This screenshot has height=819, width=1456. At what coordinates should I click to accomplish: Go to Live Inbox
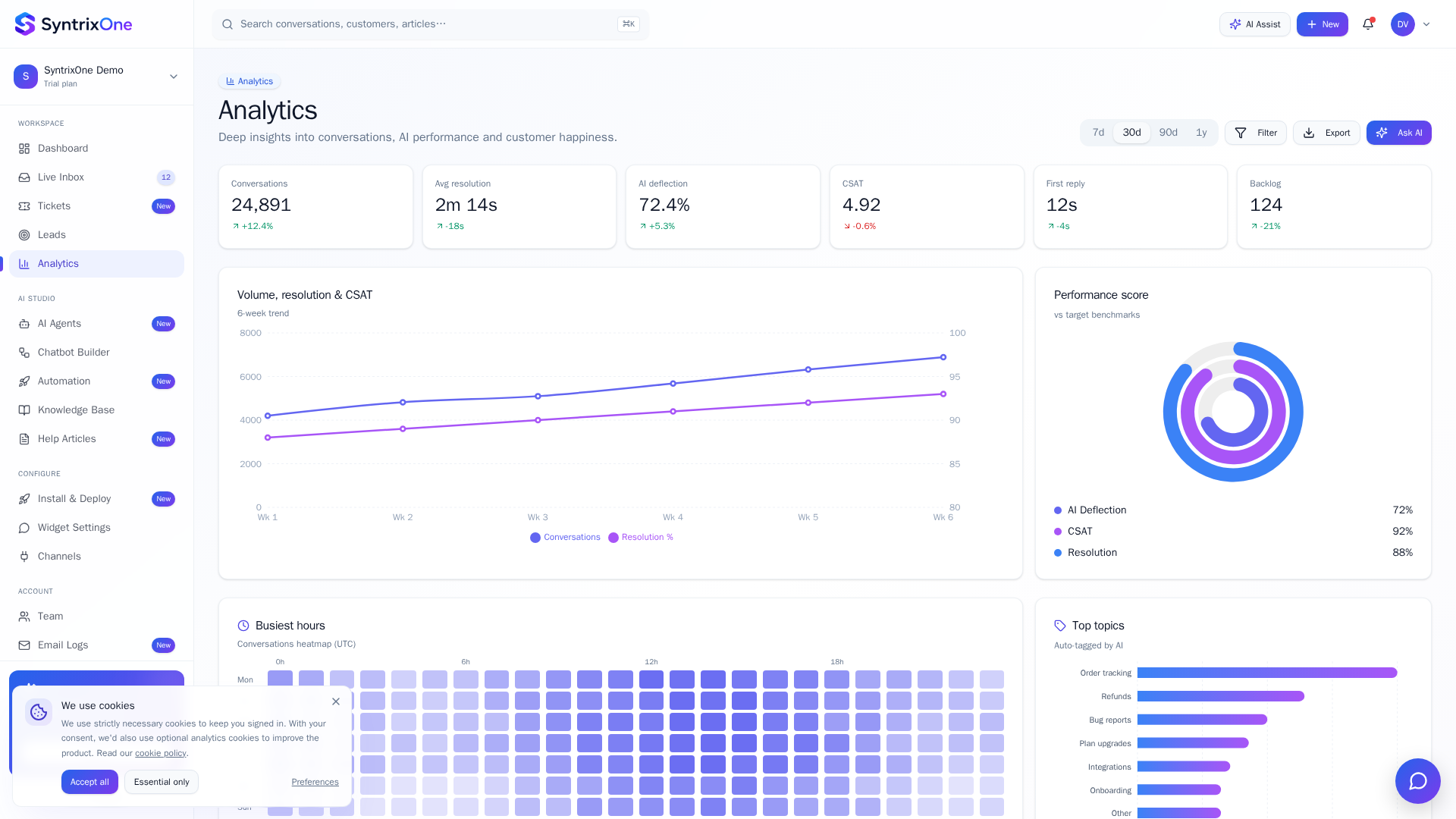(x=96, y=177)
